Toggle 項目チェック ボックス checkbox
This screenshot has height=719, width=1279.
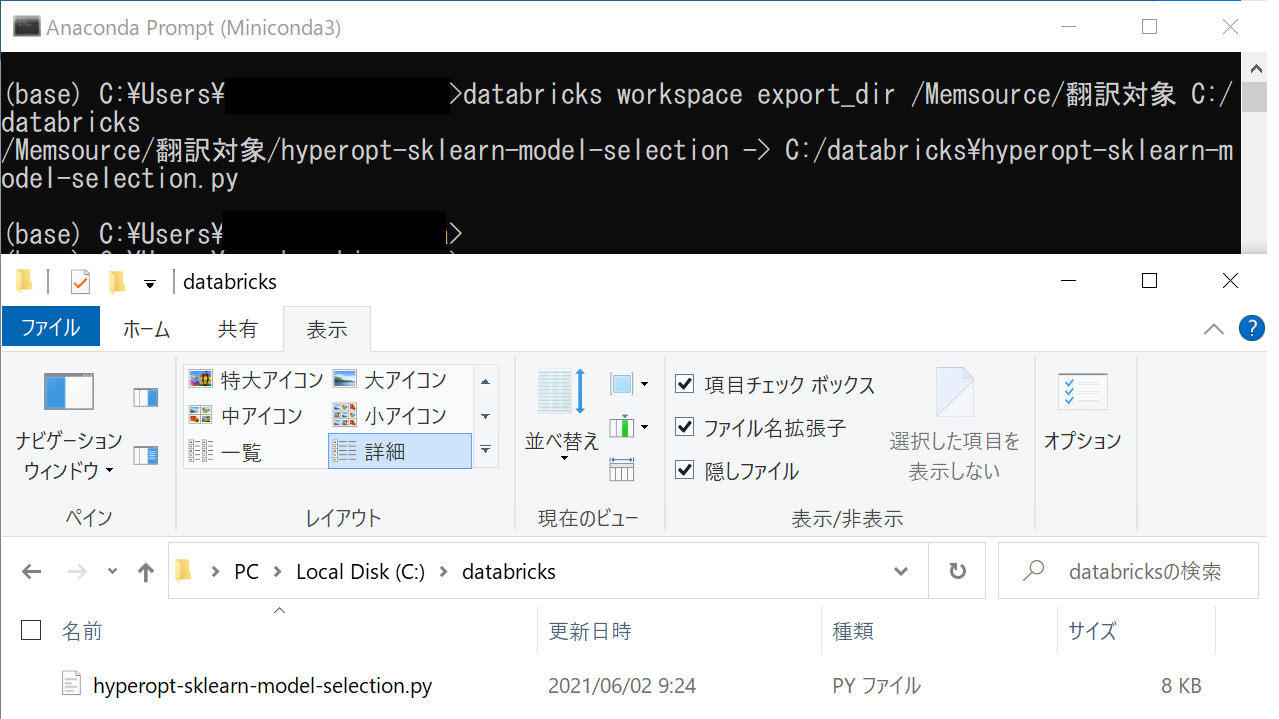[x=685, y=384]
